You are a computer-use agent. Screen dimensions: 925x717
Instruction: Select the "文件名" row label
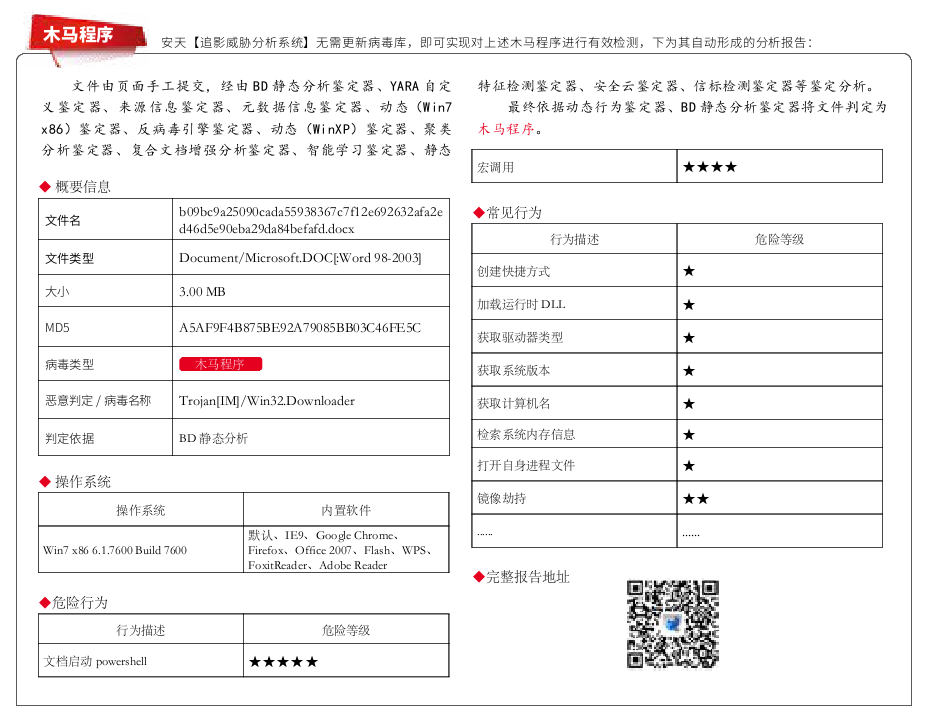63,221
